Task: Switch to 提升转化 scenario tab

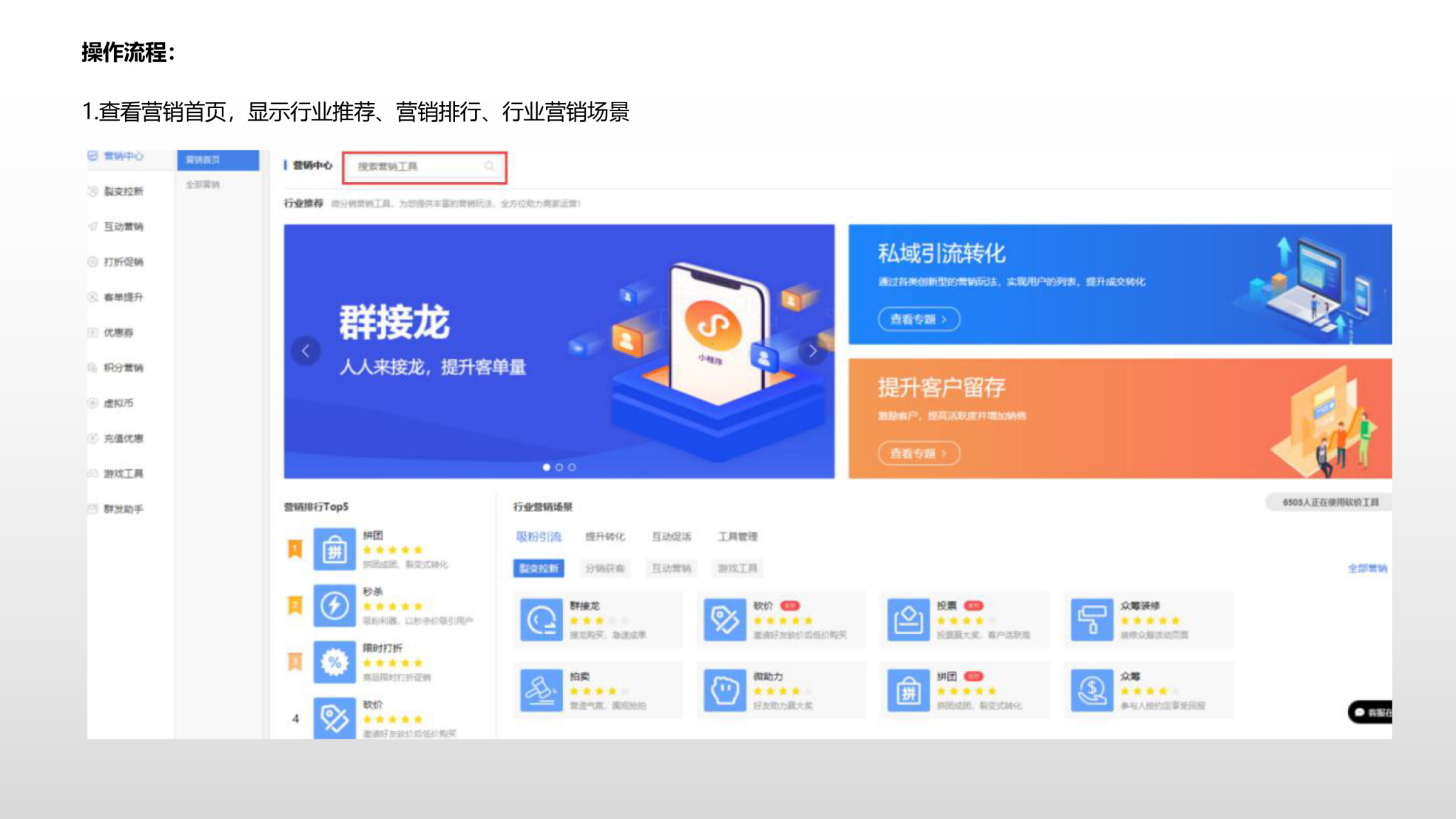Action: [605, 537]
